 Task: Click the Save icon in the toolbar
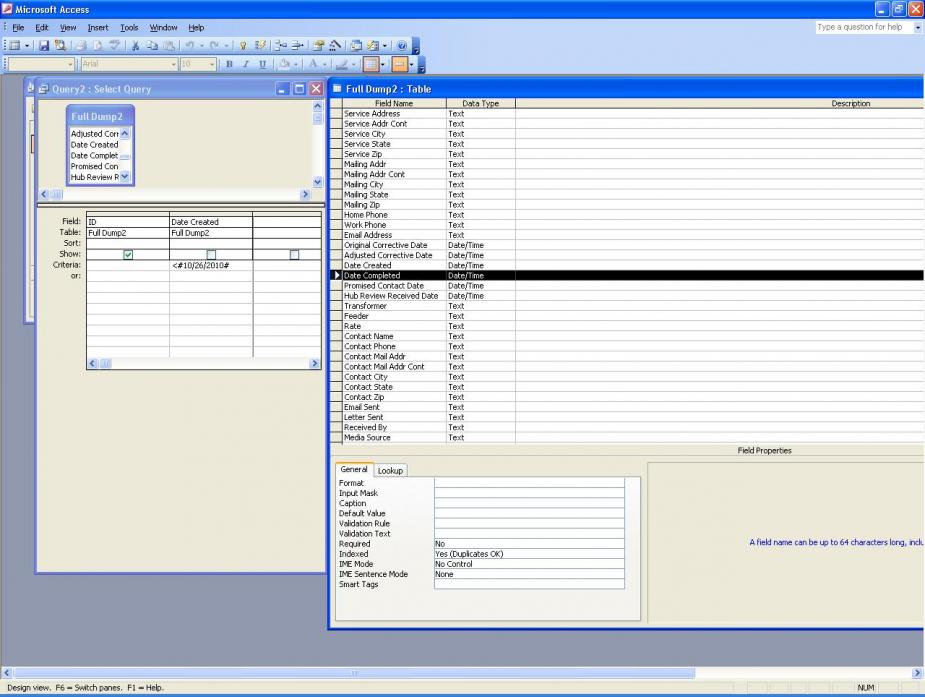click(x=43, y=46)
